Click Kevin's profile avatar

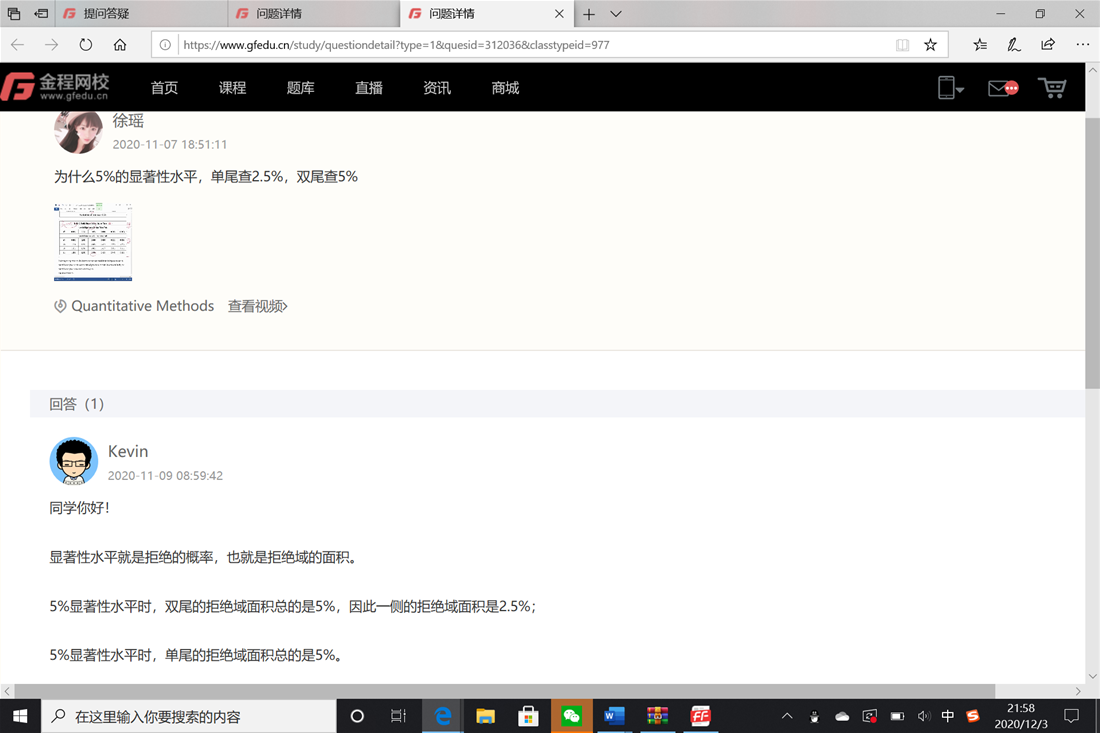(x=74, y=461)
